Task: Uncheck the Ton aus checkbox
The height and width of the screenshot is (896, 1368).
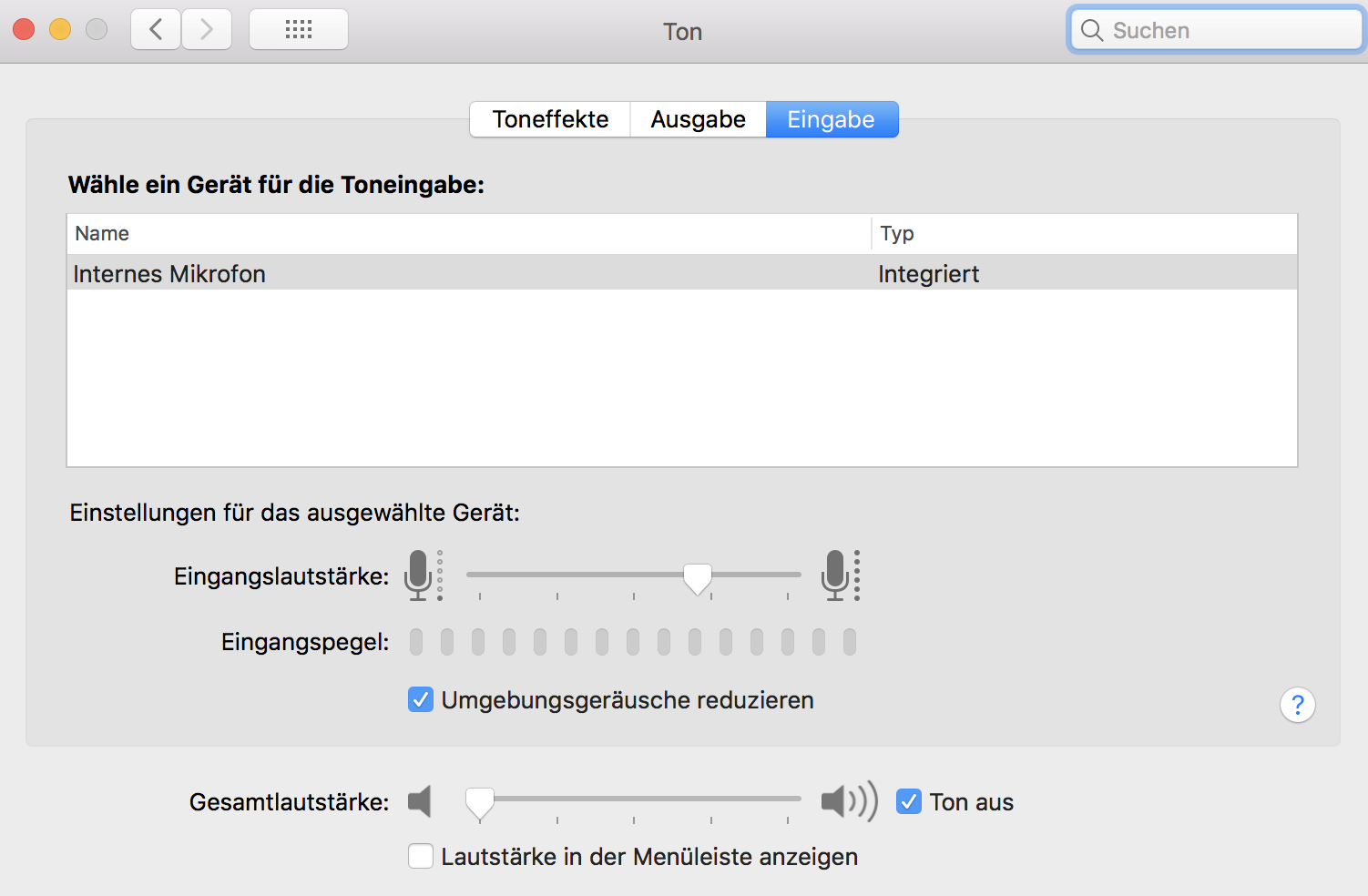Action: tap(909, 801)
